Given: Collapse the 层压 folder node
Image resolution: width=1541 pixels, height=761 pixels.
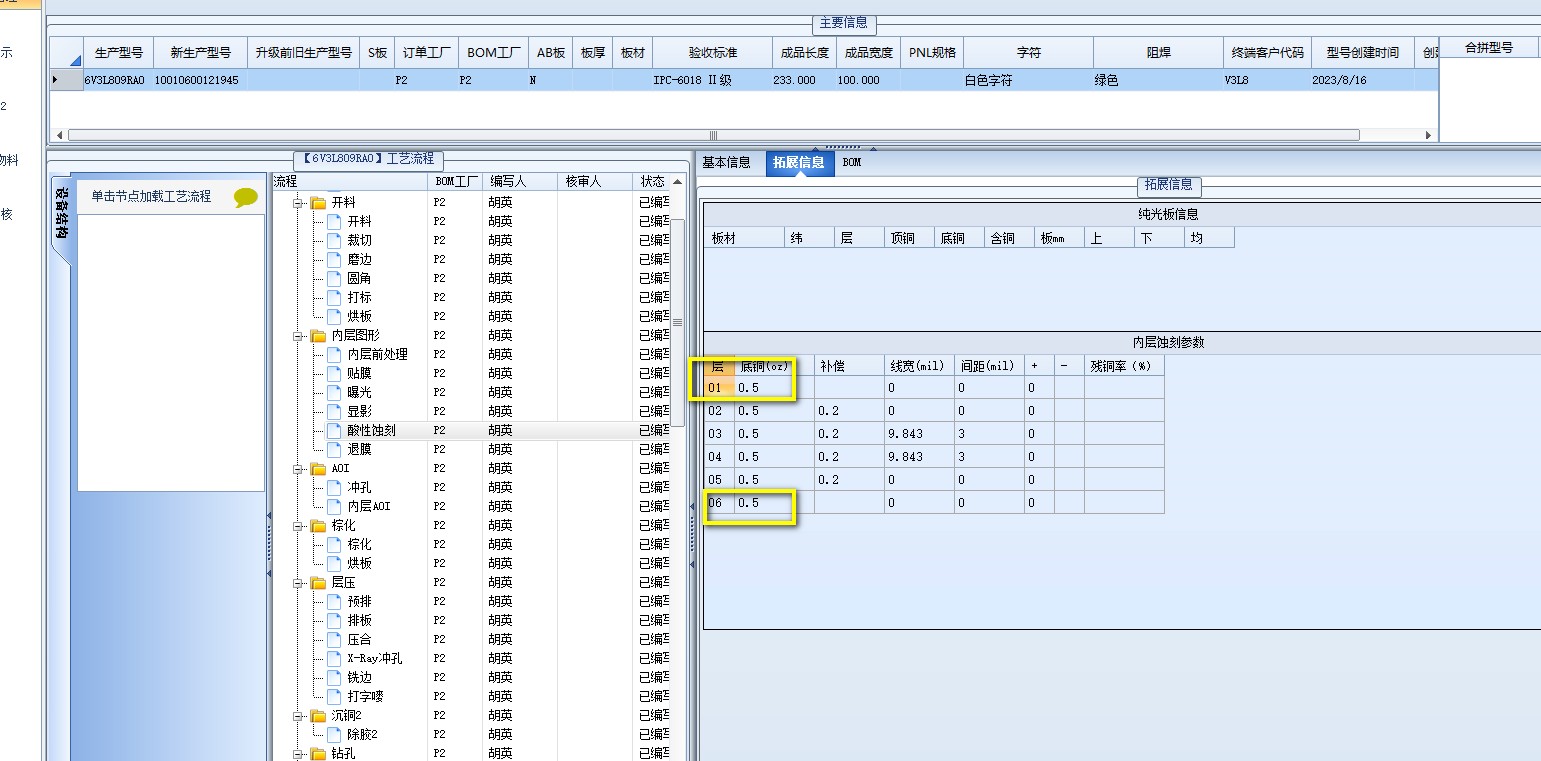Looking at the screenshot, I should [298, 583].
